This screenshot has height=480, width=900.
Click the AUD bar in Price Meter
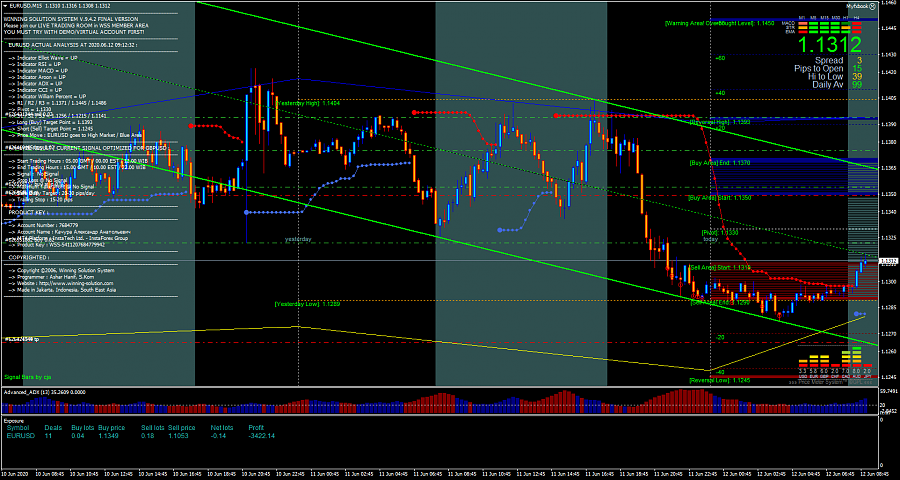pyautogui.click(x=856, y=357)
